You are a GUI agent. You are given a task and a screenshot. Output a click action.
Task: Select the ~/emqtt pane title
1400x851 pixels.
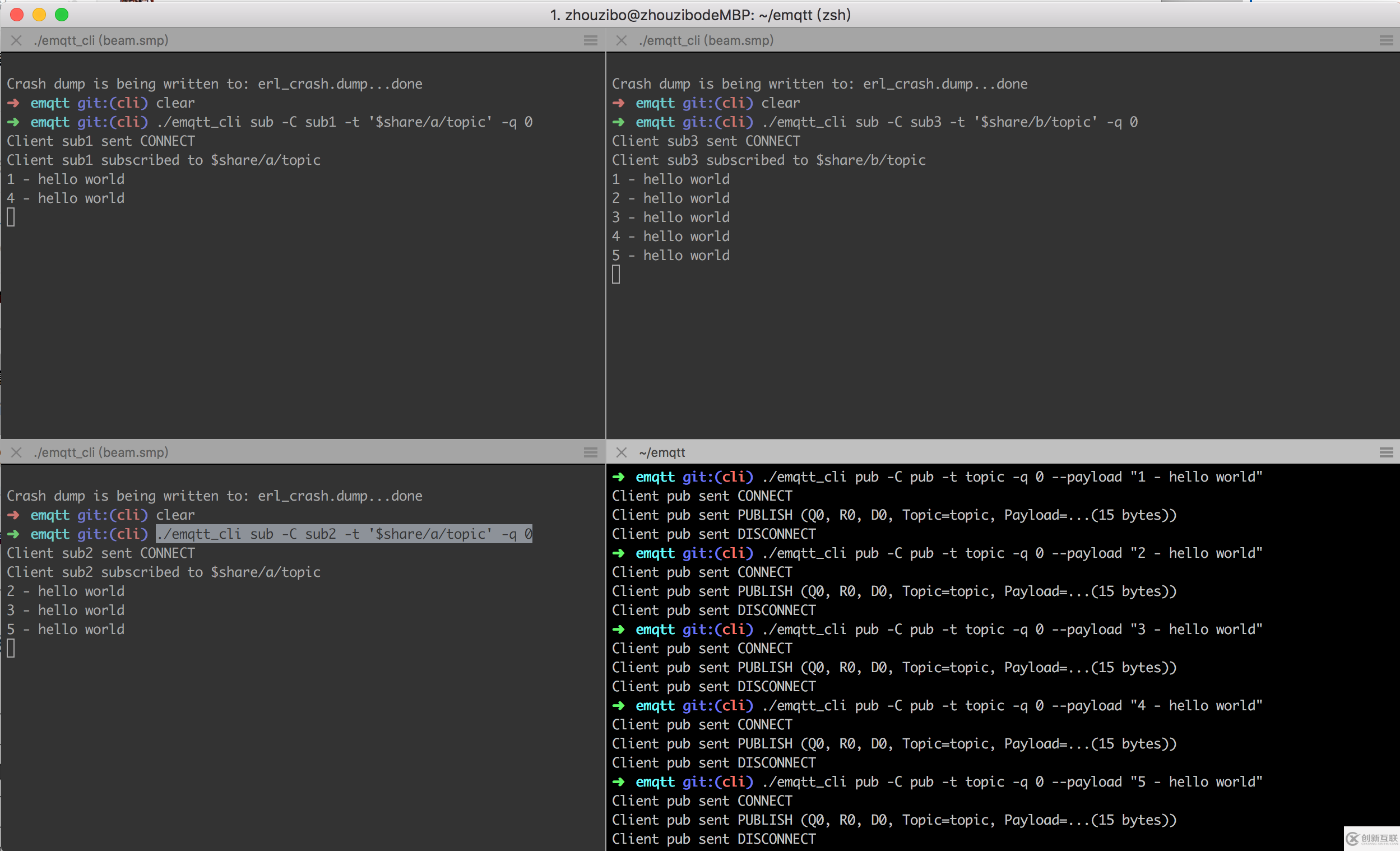[x=662, y=452]
